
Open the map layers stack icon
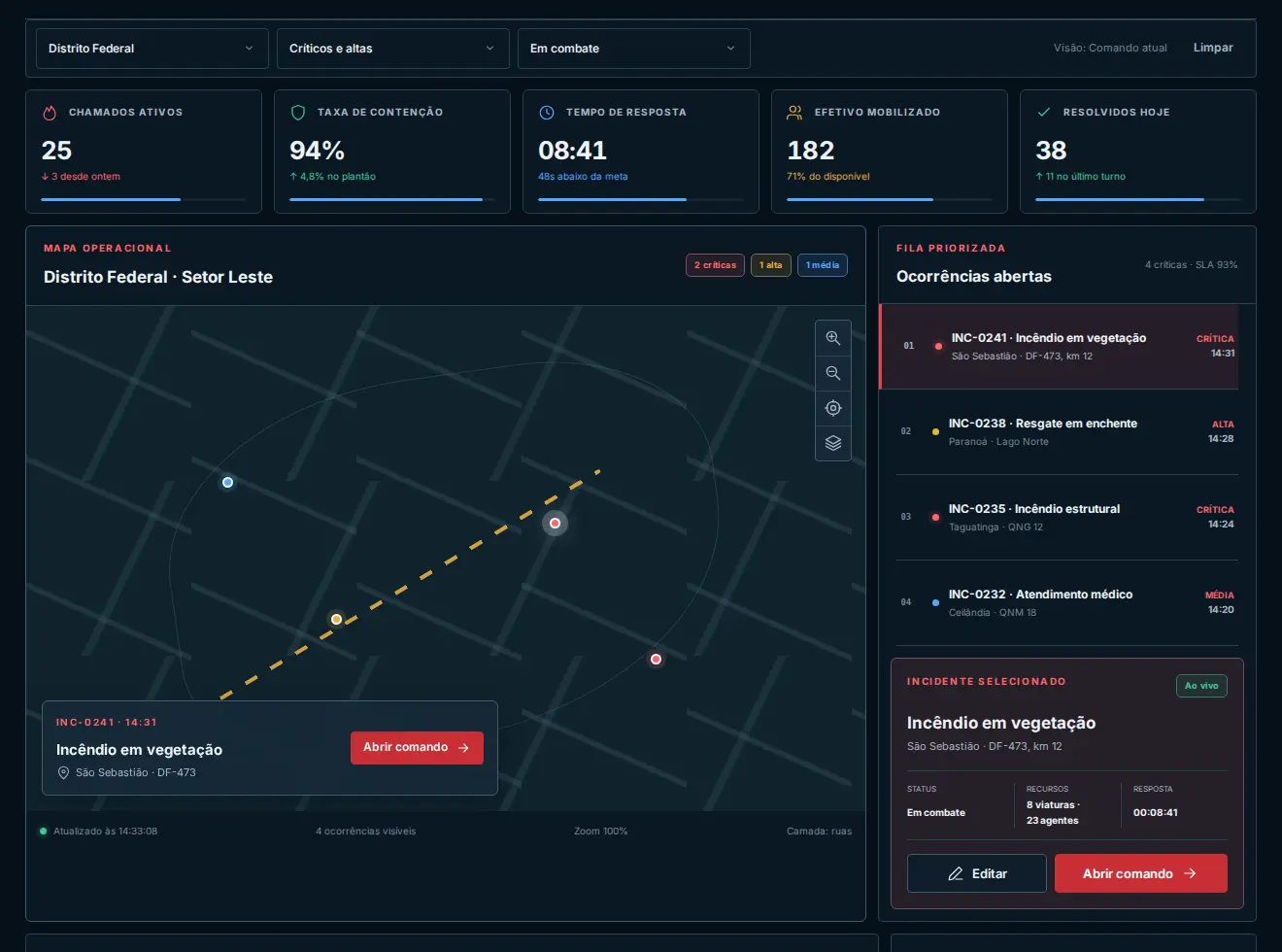pyautogui.click(x=832, y=443)
